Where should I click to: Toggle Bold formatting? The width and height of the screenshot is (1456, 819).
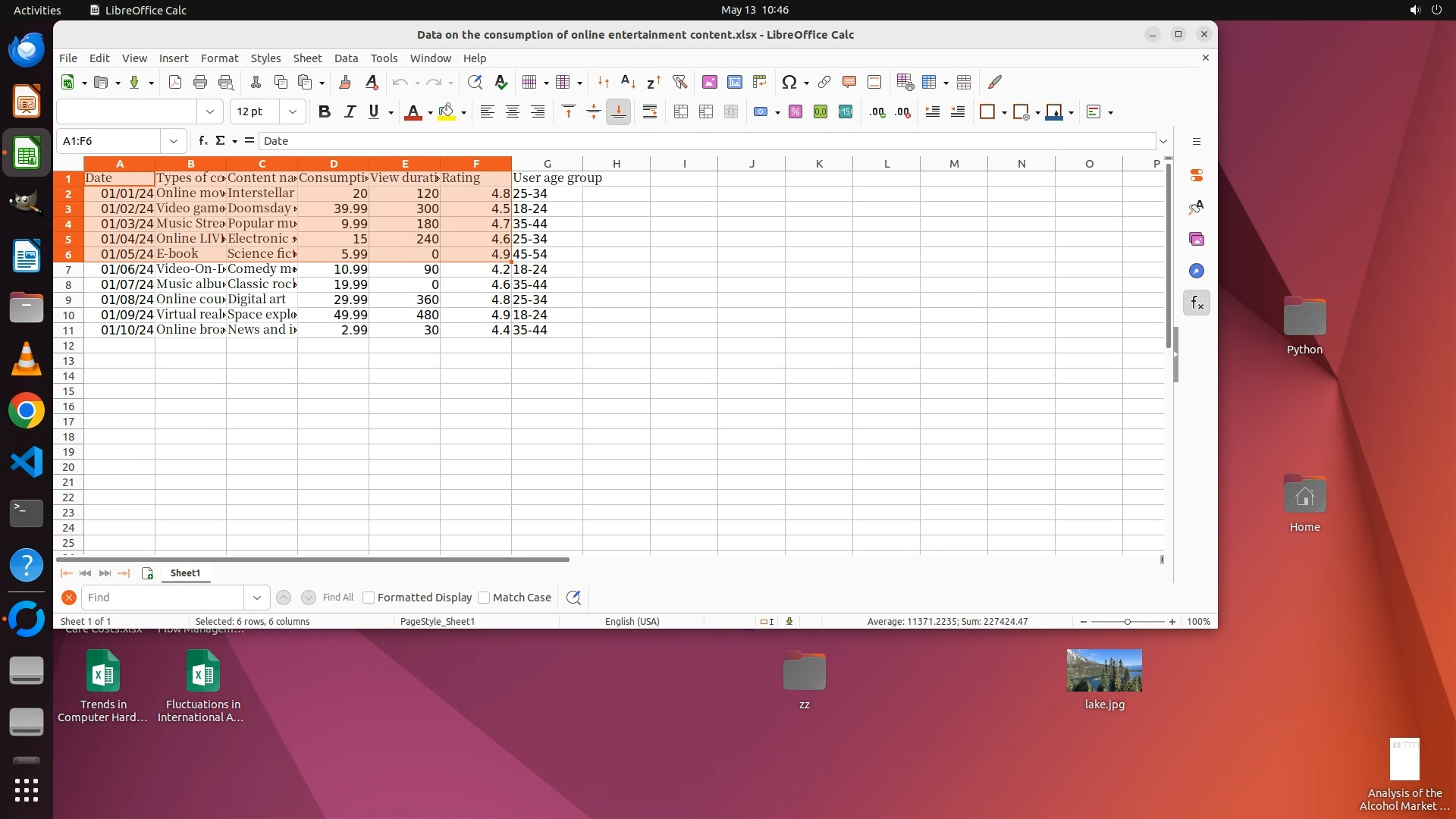point(325,112)
